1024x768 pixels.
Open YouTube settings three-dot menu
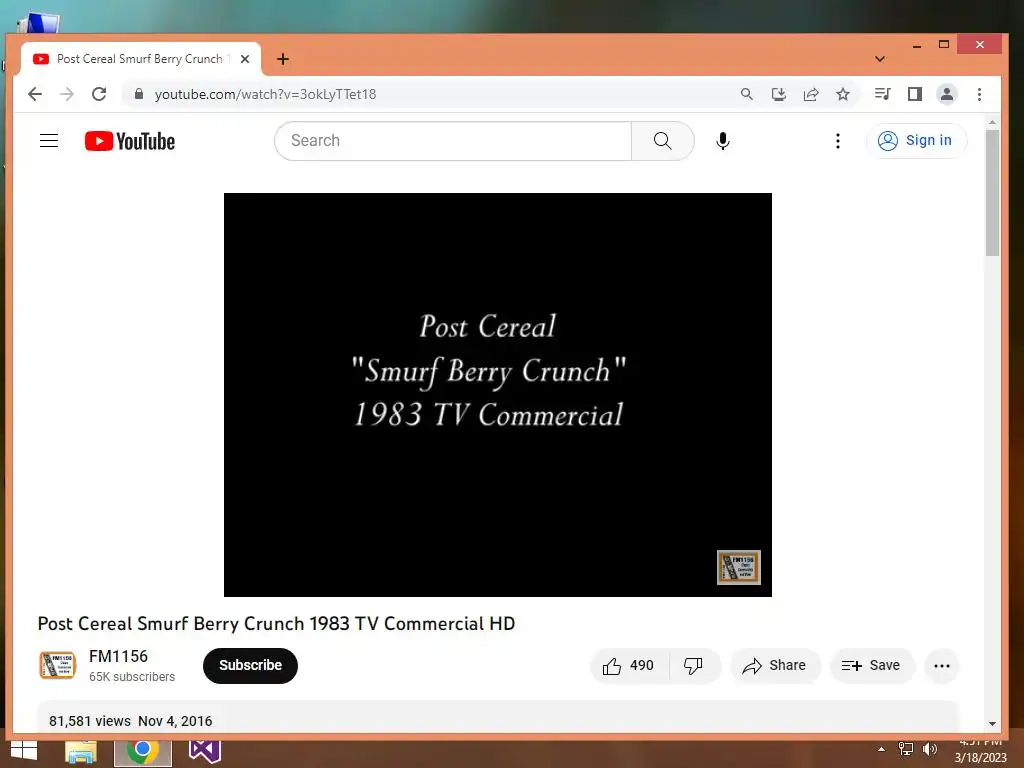click(x=837, y=140)
